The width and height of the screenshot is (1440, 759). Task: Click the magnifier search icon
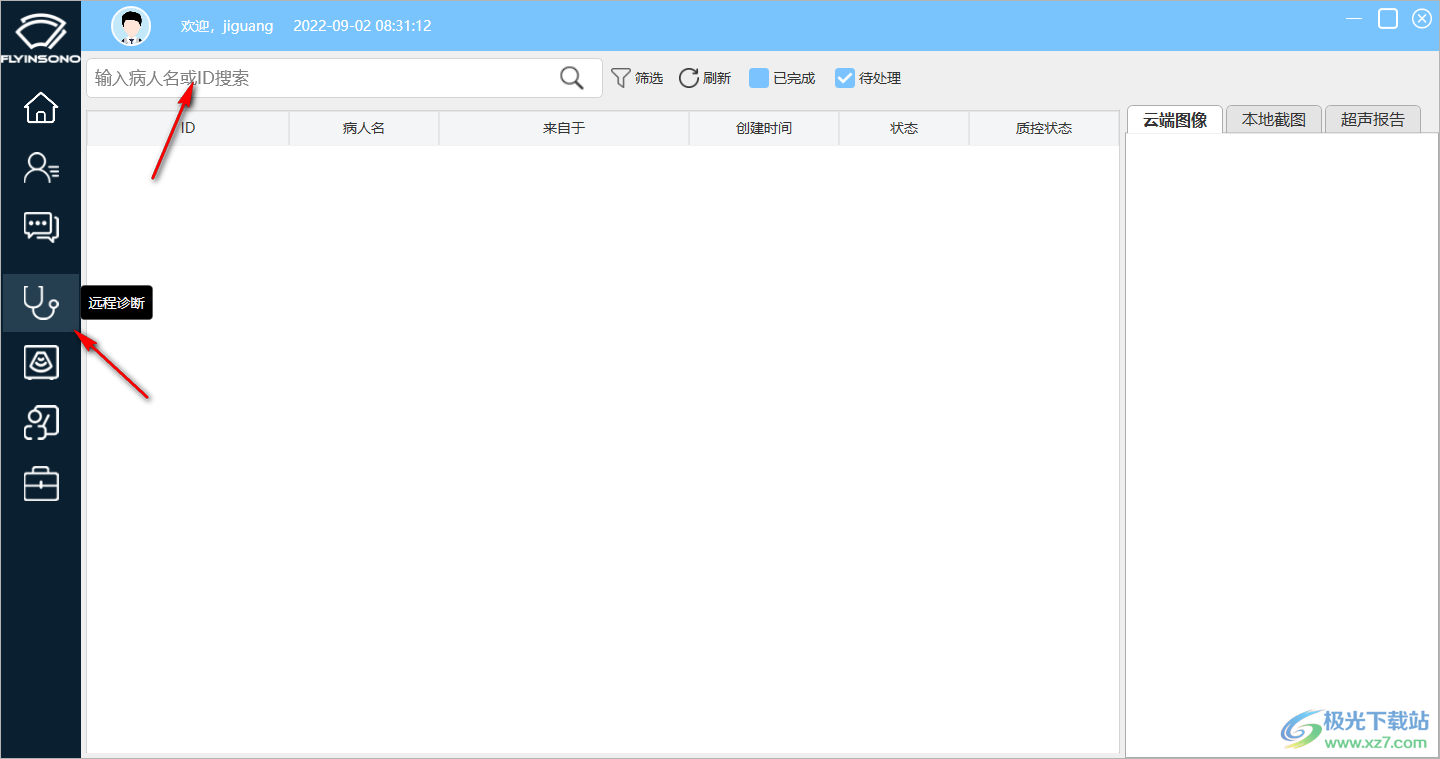(x=572, y=78)
